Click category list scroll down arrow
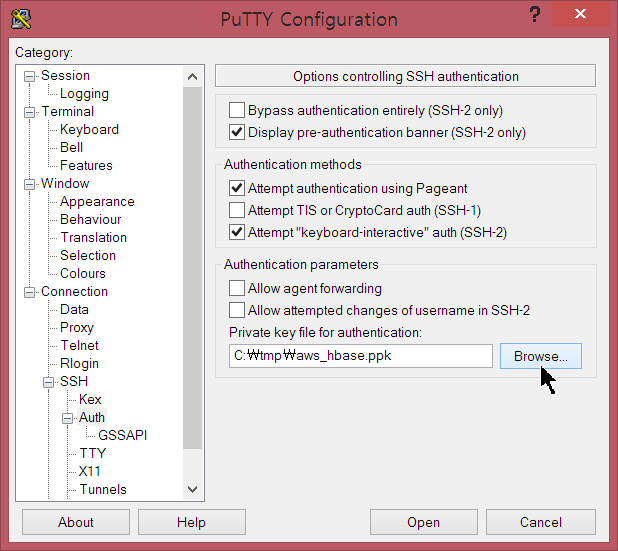Screen dimensions: 618x551 point(192,490)
